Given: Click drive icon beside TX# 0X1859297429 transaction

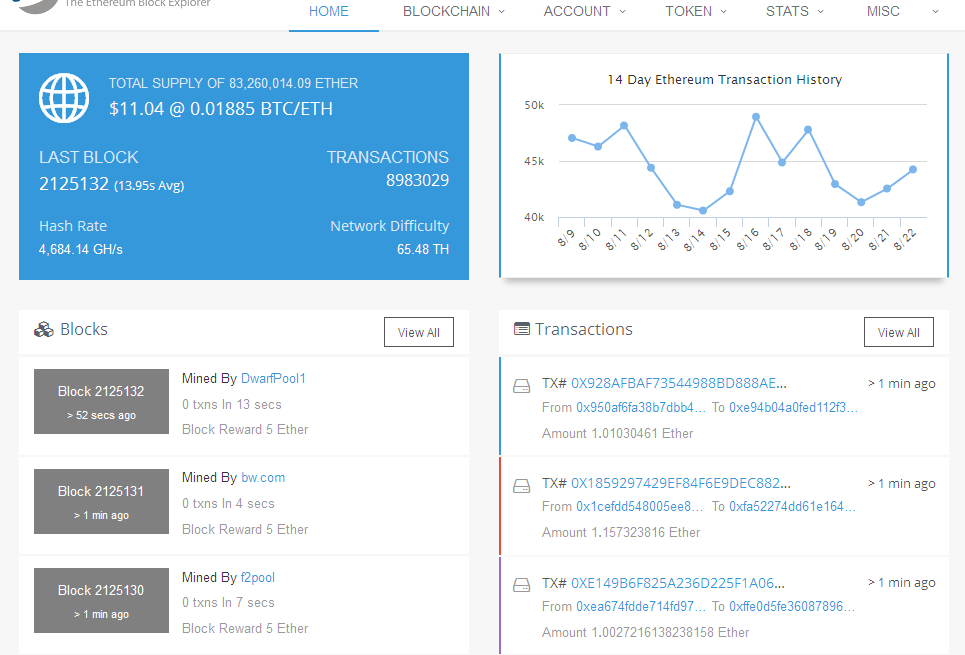Looking at the screenshot, I should [x=521, y=486].
